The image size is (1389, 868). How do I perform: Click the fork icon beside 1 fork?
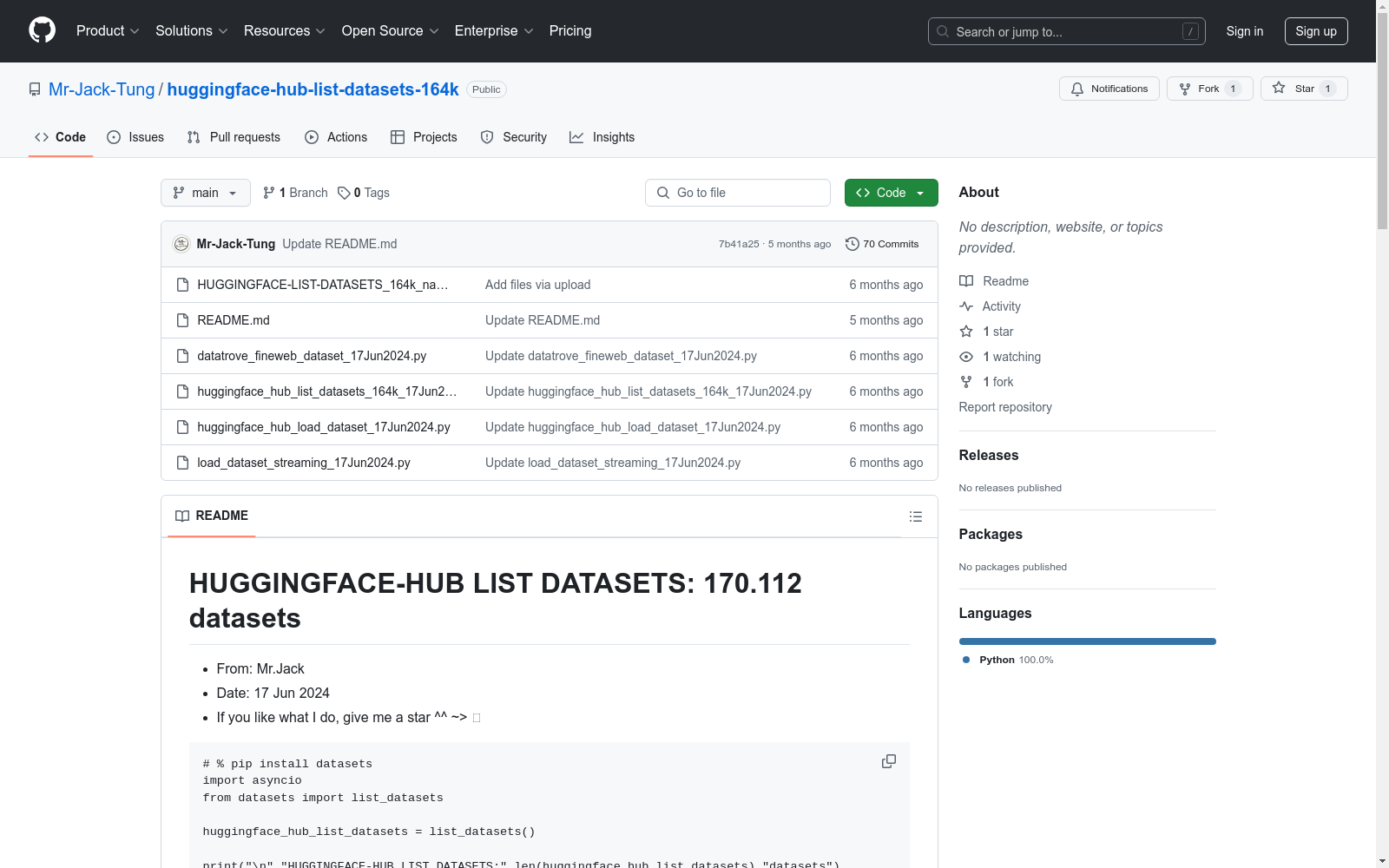click(966, 382)
